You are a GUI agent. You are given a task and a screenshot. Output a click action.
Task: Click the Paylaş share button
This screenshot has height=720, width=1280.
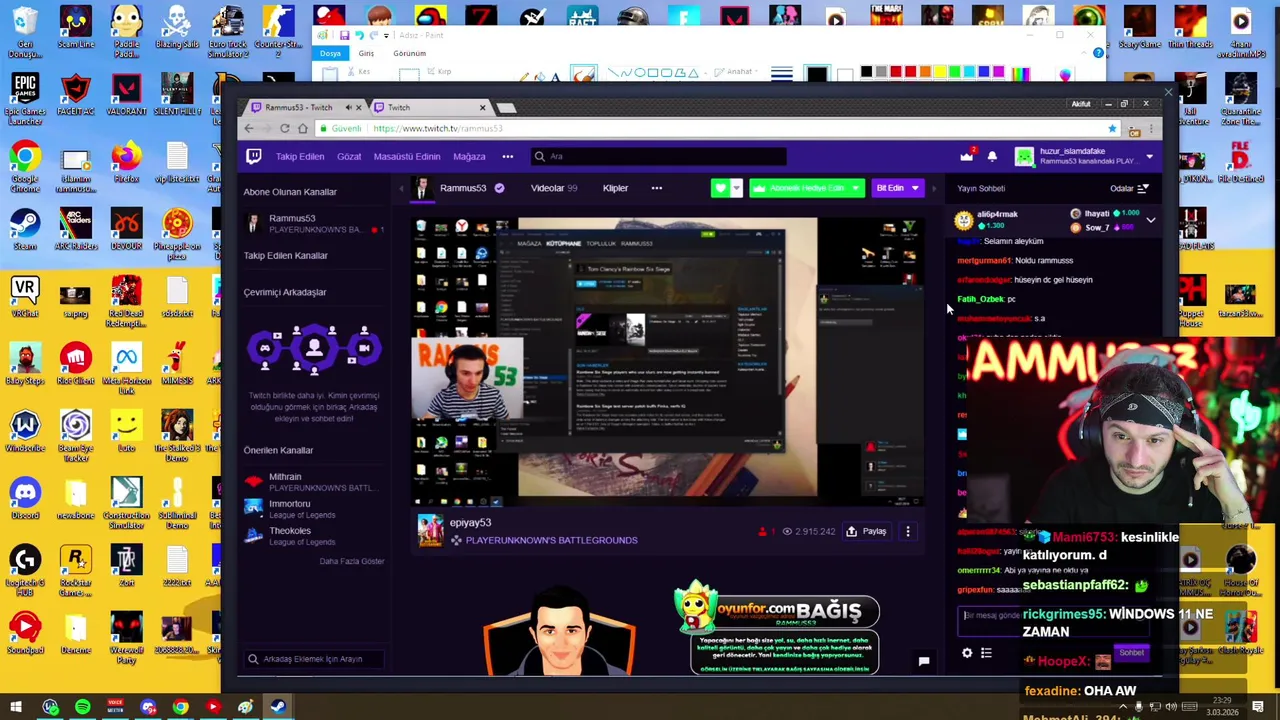coord(867,532)
